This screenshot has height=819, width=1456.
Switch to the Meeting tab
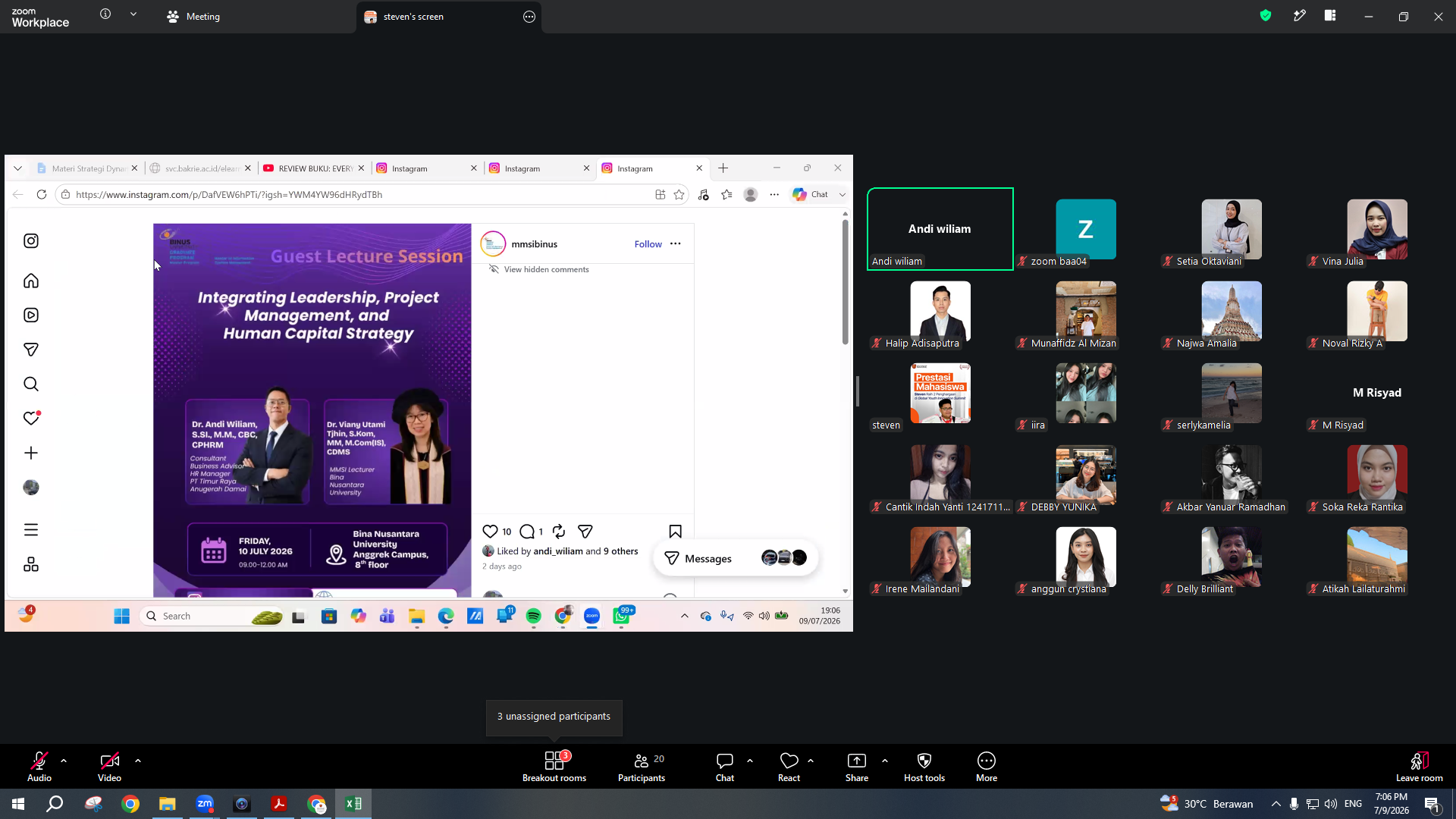click(193, 16)
